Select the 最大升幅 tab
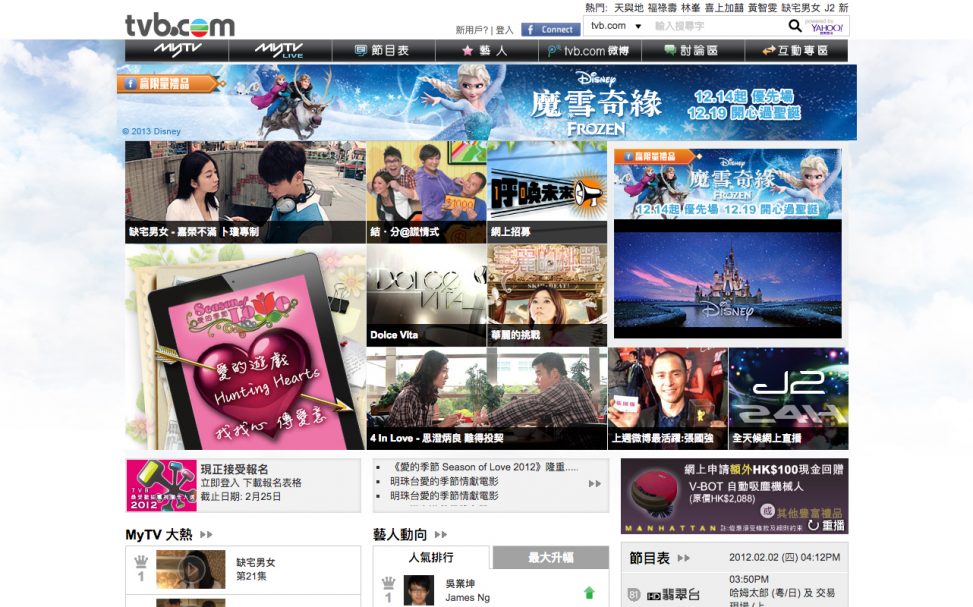Image resolution: width=973 pixels, height=607 pixels. click(x=550, y=557)
